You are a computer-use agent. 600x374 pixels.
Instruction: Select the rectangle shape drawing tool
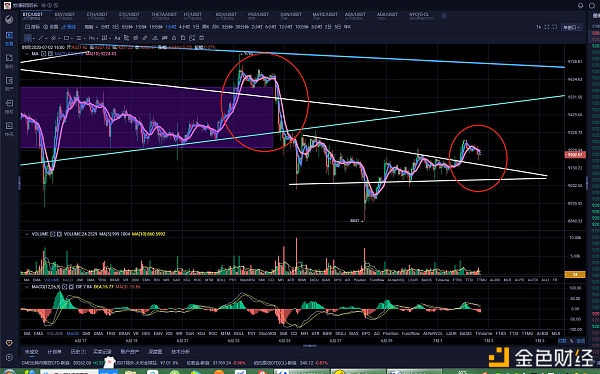(x=66, y=38)
